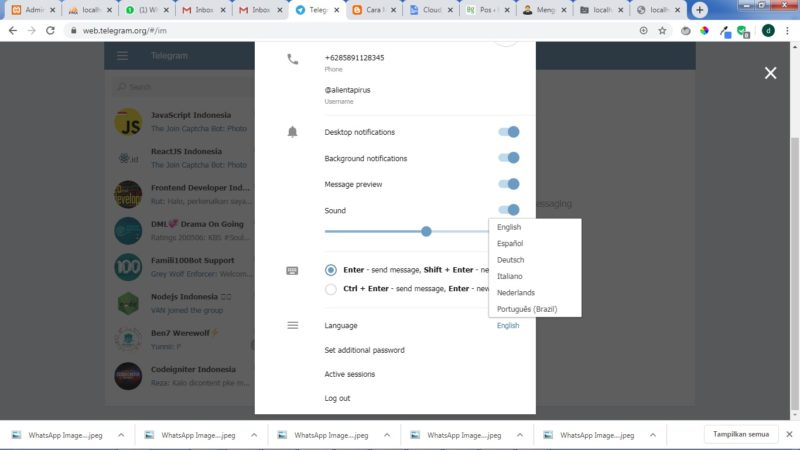
Task: Close the Telegram browser tab
Action: 336,10
